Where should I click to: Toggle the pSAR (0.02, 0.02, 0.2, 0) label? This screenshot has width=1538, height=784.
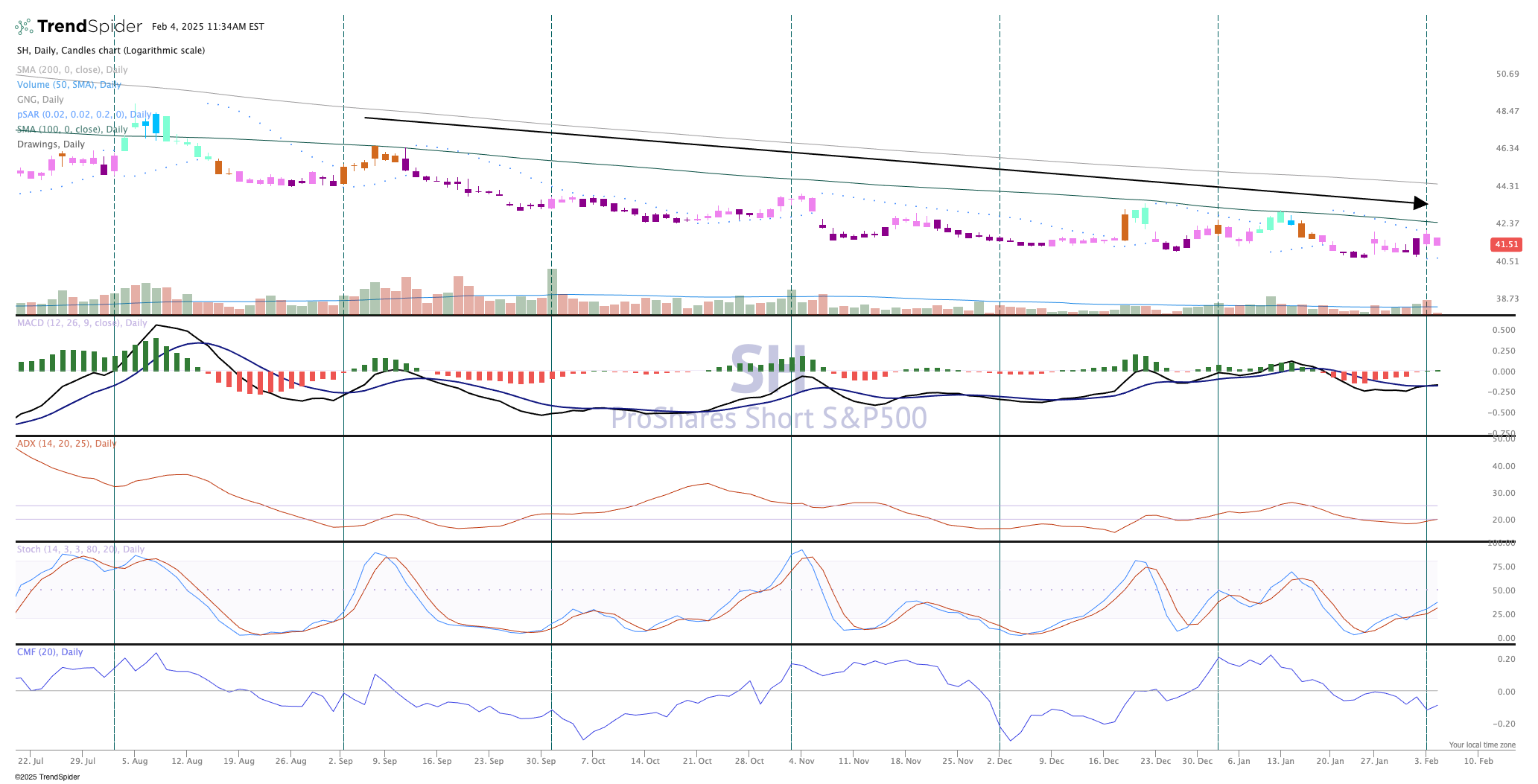tap(83, 115)
